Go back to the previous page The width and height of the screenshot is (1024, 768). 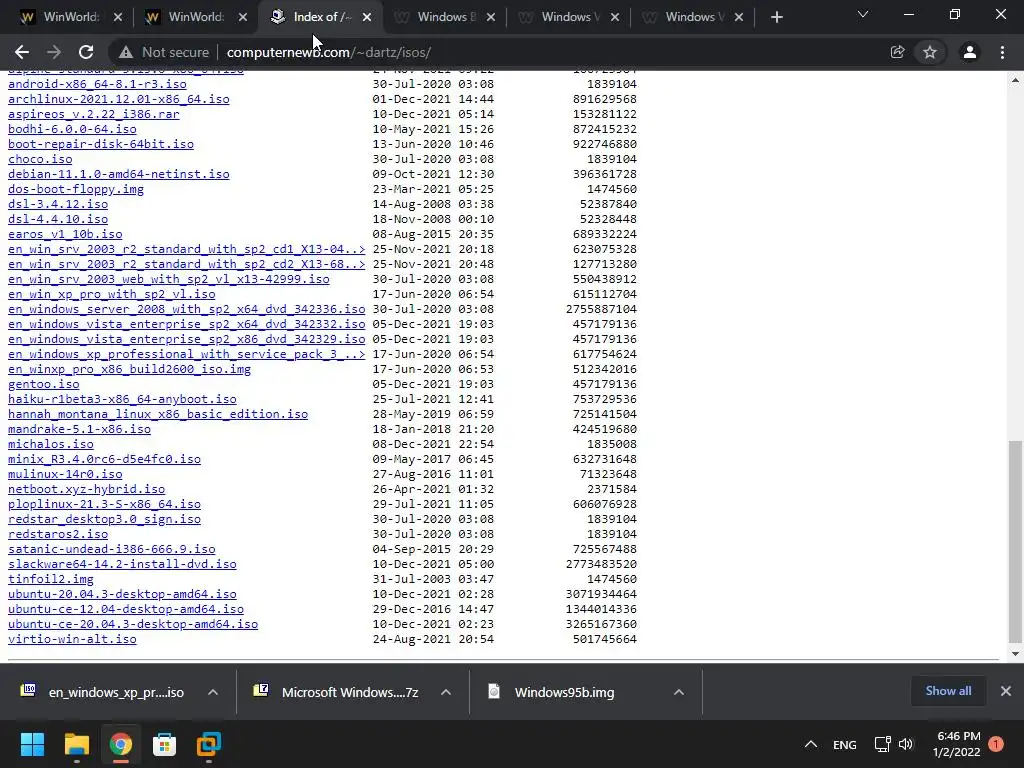[x=22, y=52]
